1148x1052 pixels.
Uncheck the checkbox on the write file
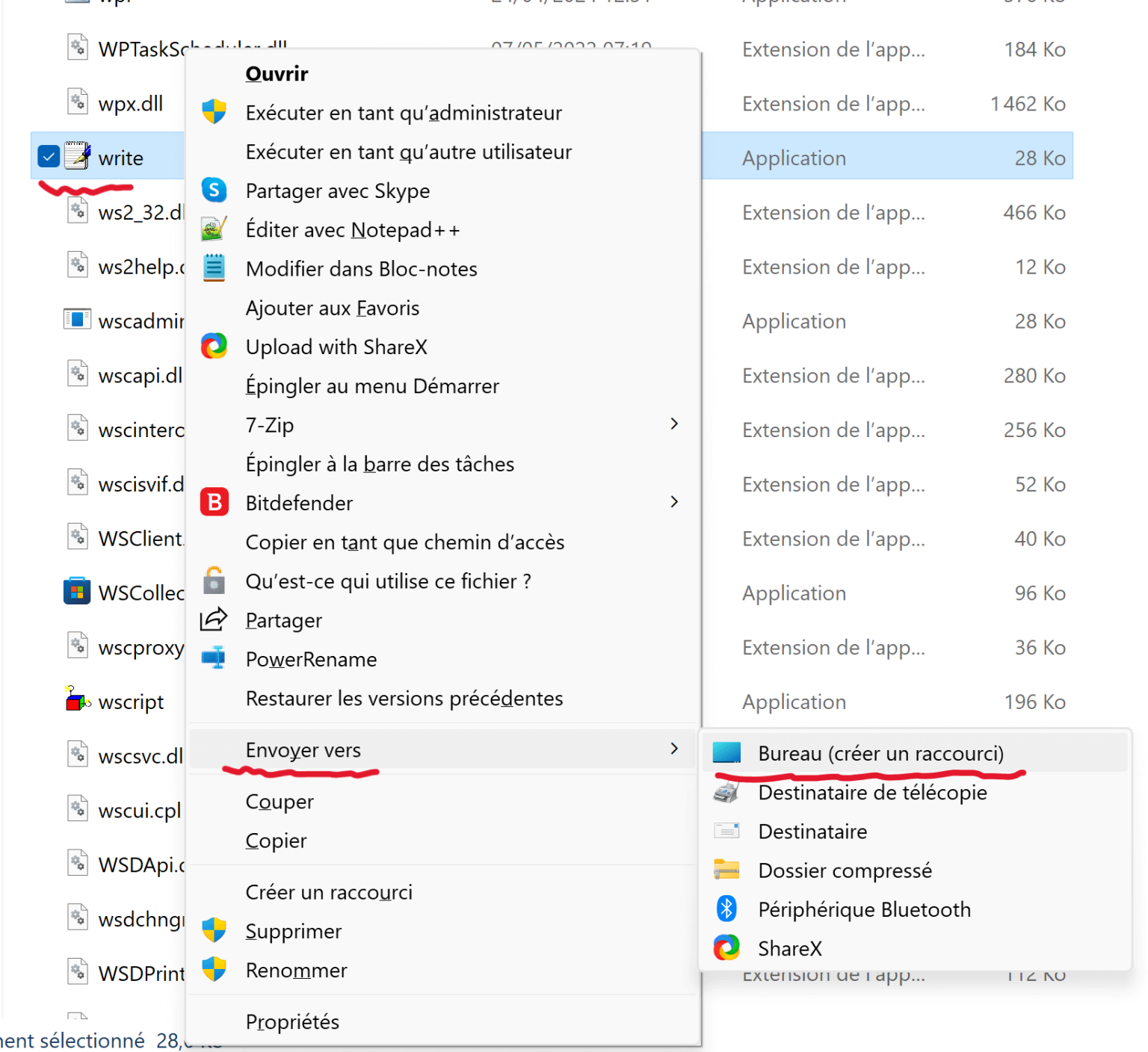click(48, 156)
